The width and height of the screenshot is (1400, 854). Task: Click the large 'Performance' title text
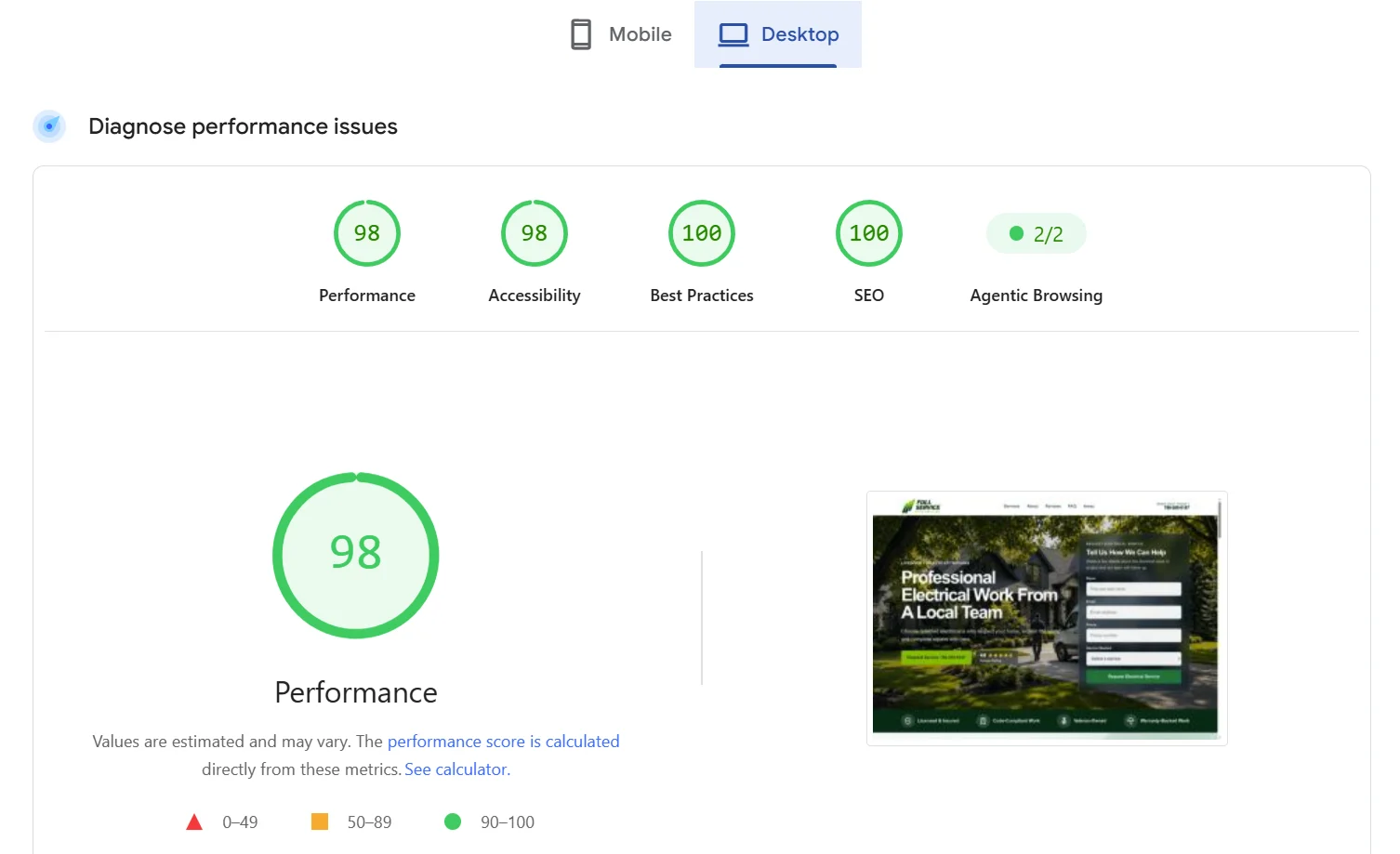(356, 692)
